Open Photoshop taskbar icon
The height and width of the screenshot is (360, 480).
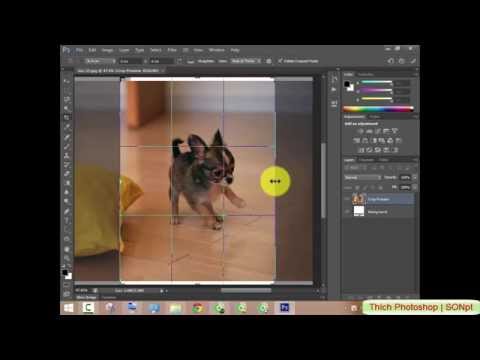tap(285, 308)
